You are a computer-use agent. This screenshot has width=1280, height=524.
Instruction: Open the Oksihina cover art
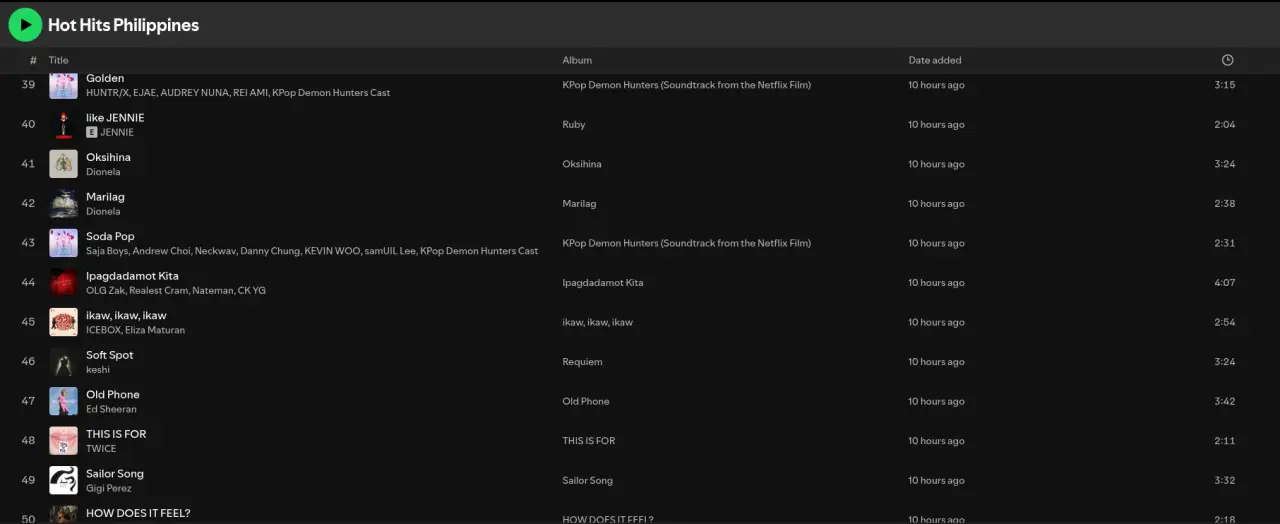[x=64, y=164]
